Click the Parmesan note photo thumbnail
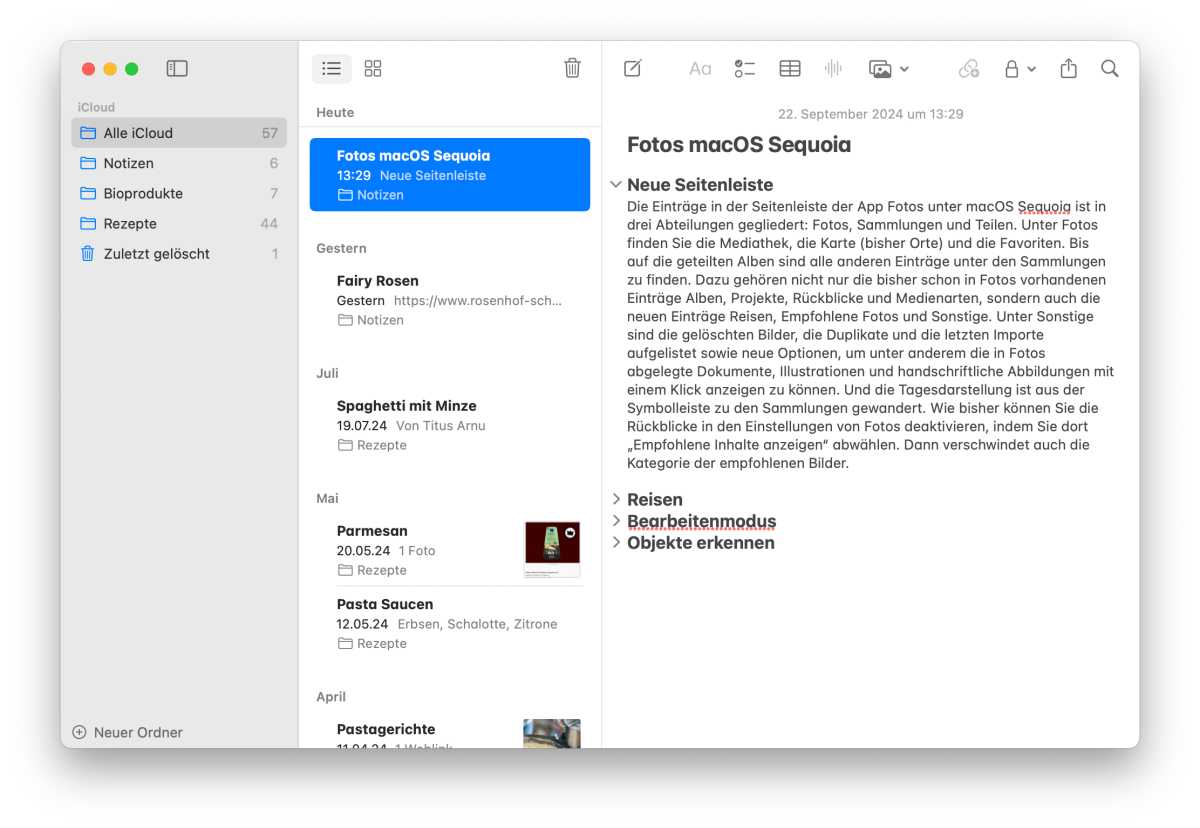 [x=552, y=549]
